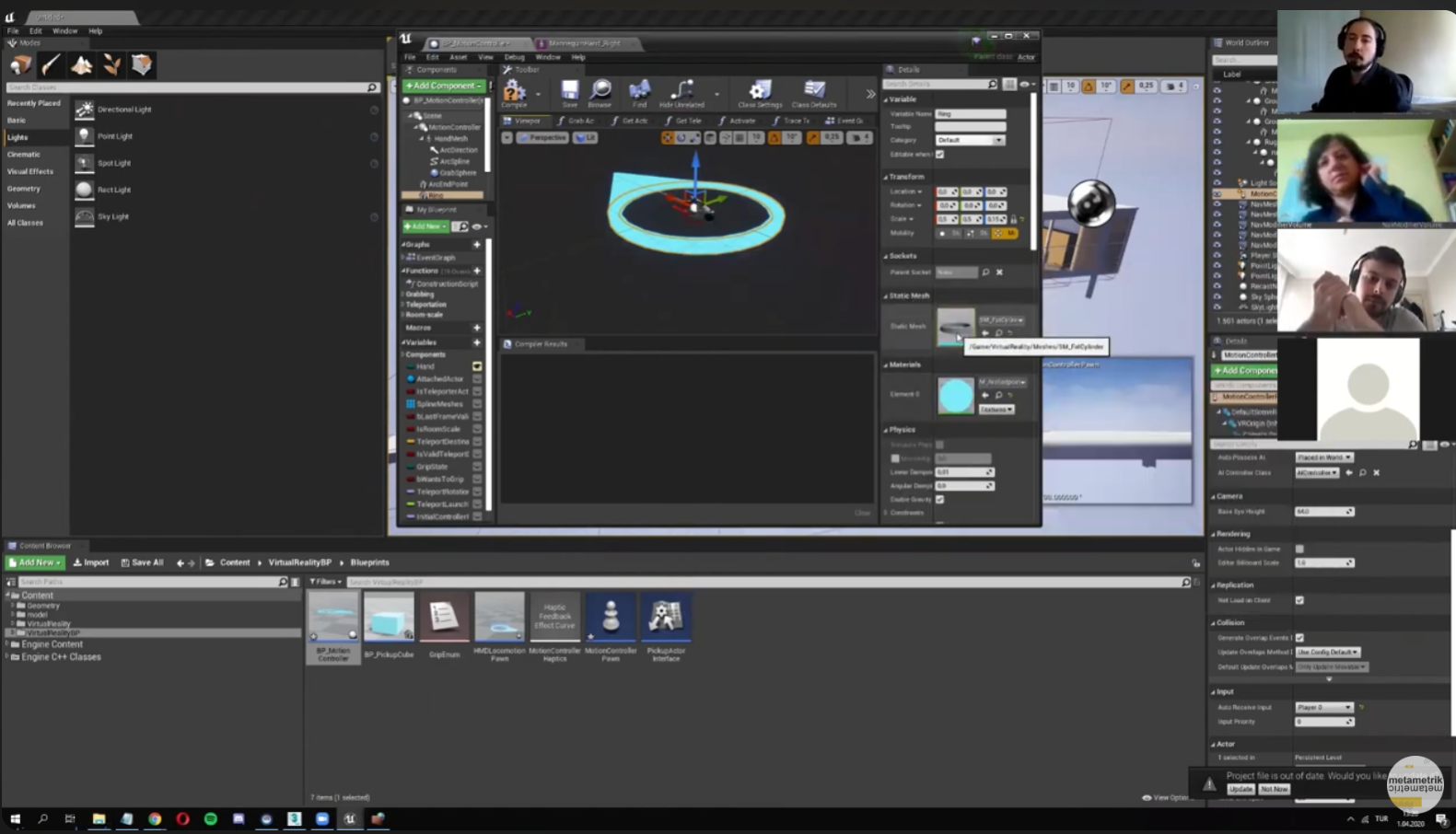Select Foliage mode icon
This screenshot has height=834, width=1456.
pos(111,64)
